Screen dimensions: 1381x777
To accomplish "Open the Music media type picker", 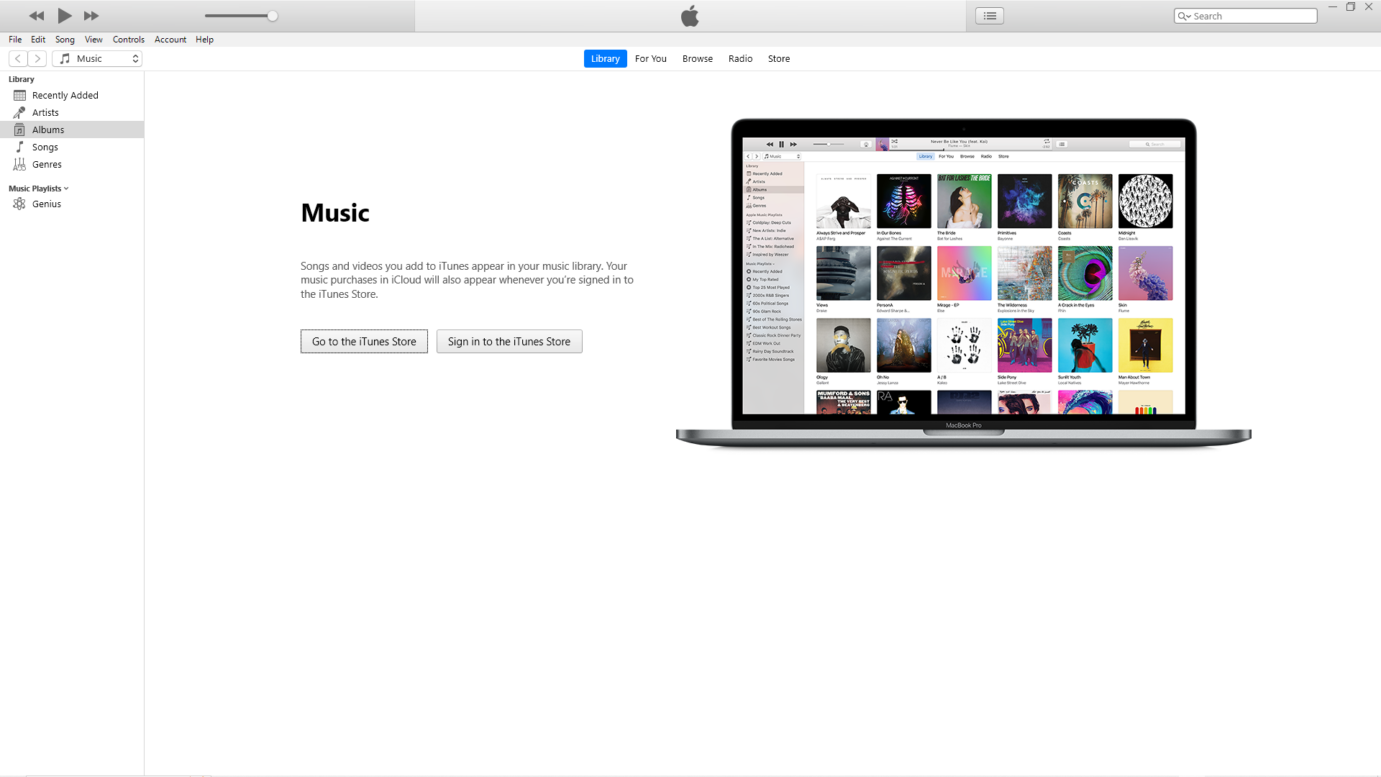I will [97, 58].
